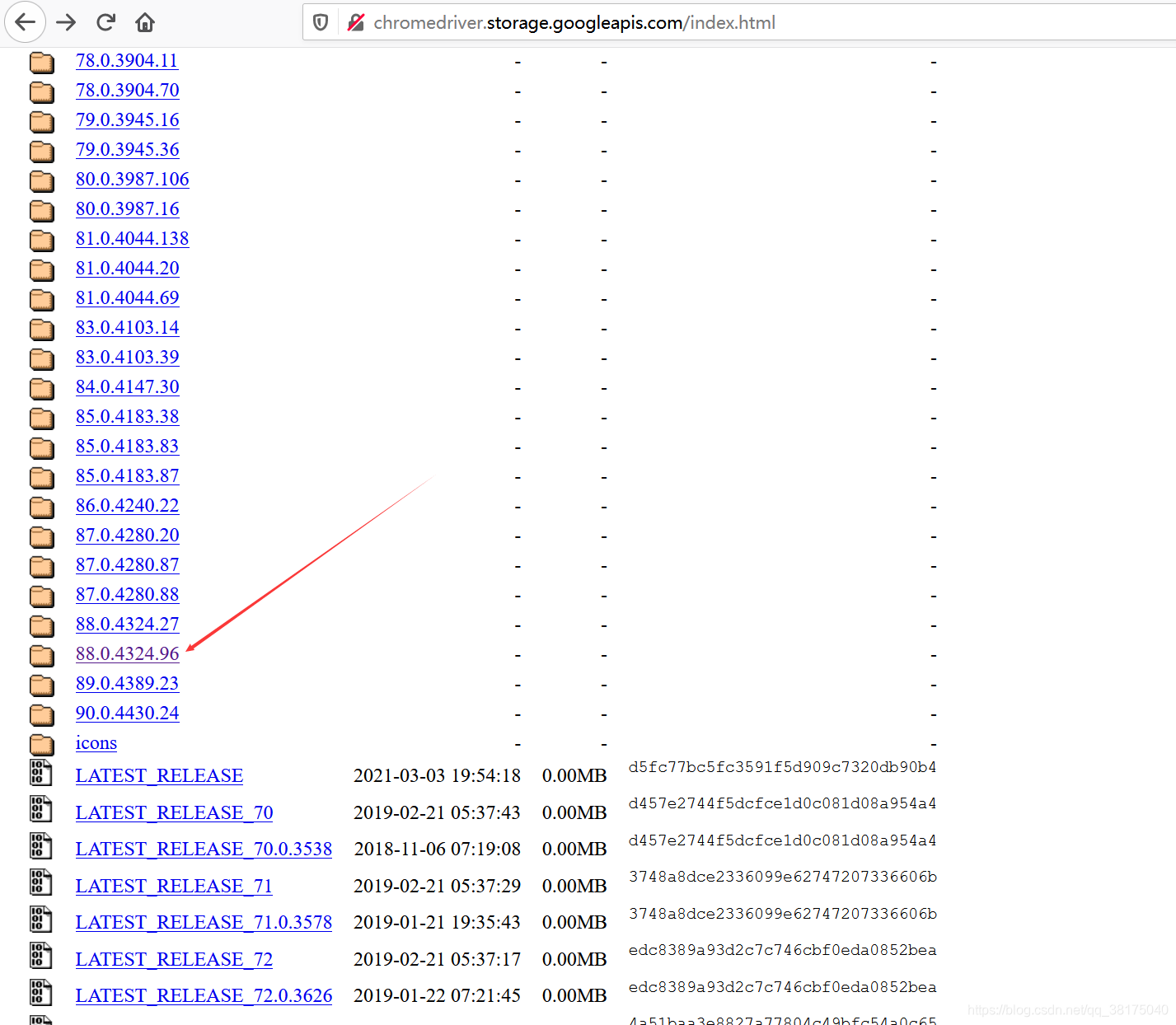Open the 84.0.4147.30 folder link
Viewport: 1176px width, 1025px height.
(128, 387)
